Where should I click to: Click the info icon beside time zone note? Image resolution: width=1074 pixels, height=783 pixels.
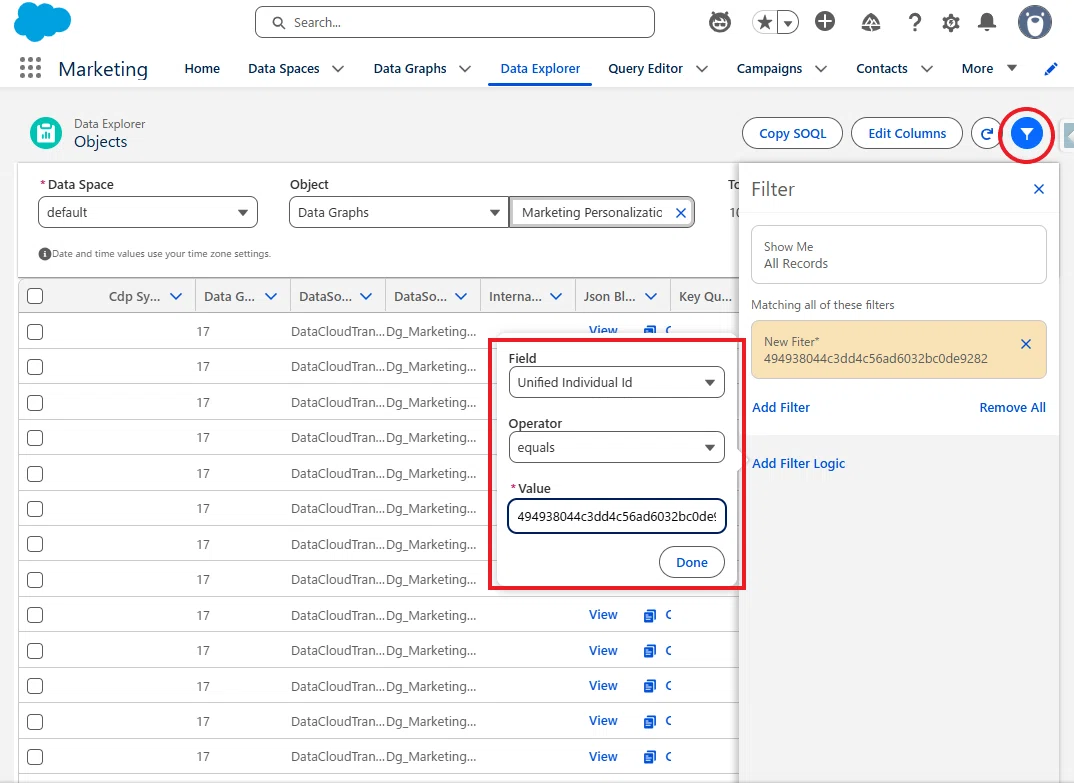point(45,254)
